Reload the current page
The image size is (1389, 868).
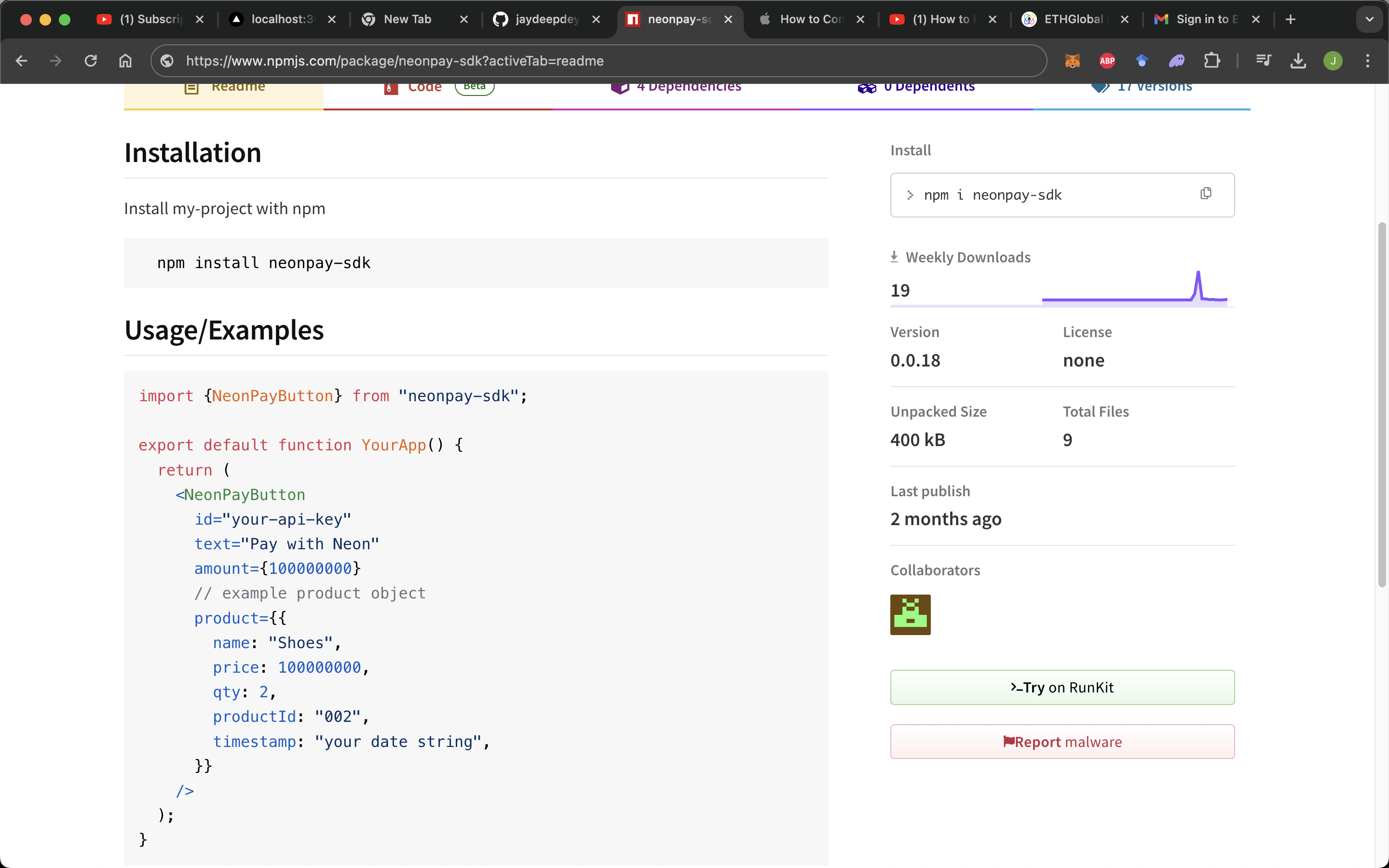[x=91, y=61]
